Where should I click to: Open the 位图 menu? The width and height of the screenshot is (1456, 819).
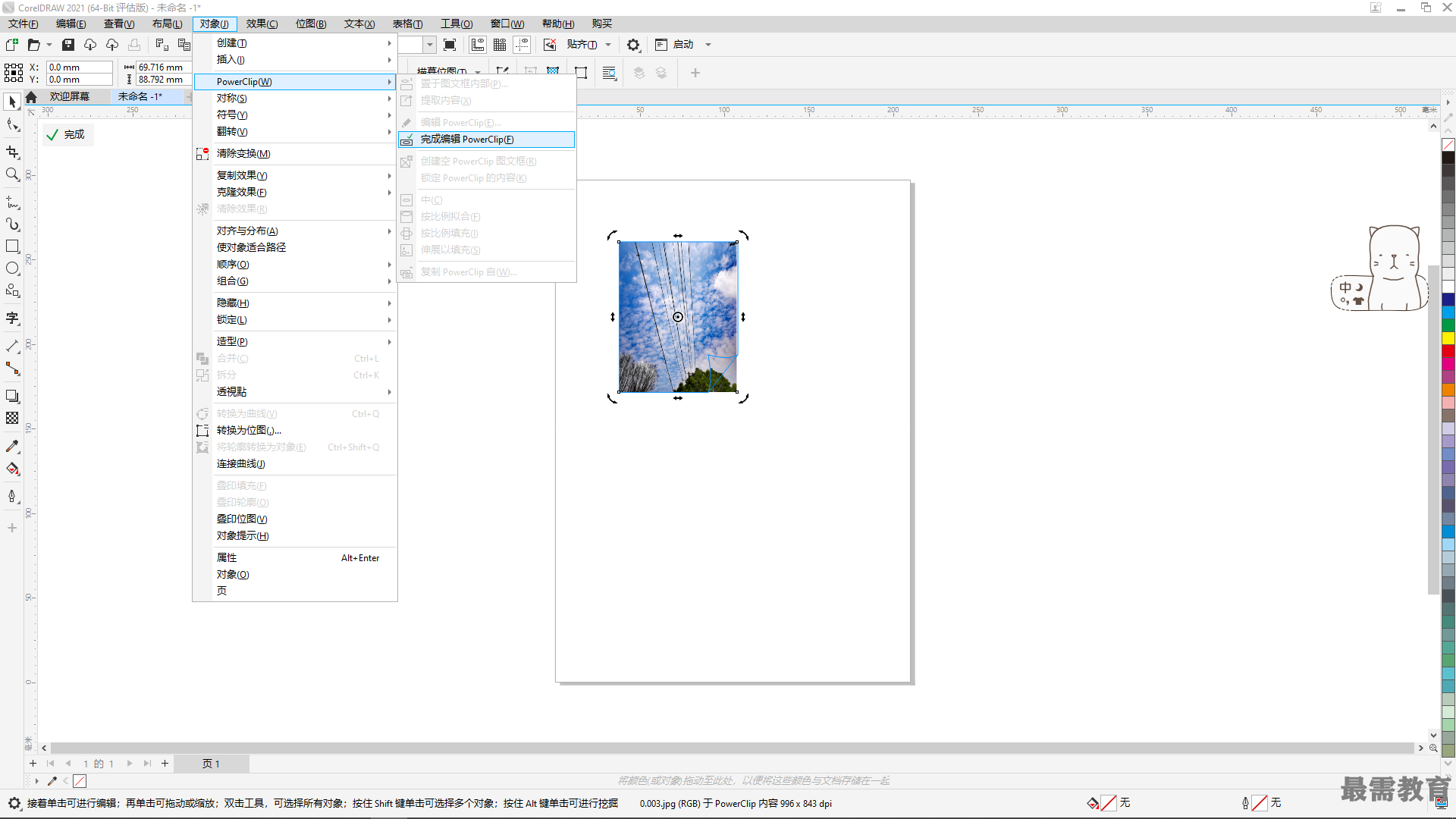pos(311,24)
